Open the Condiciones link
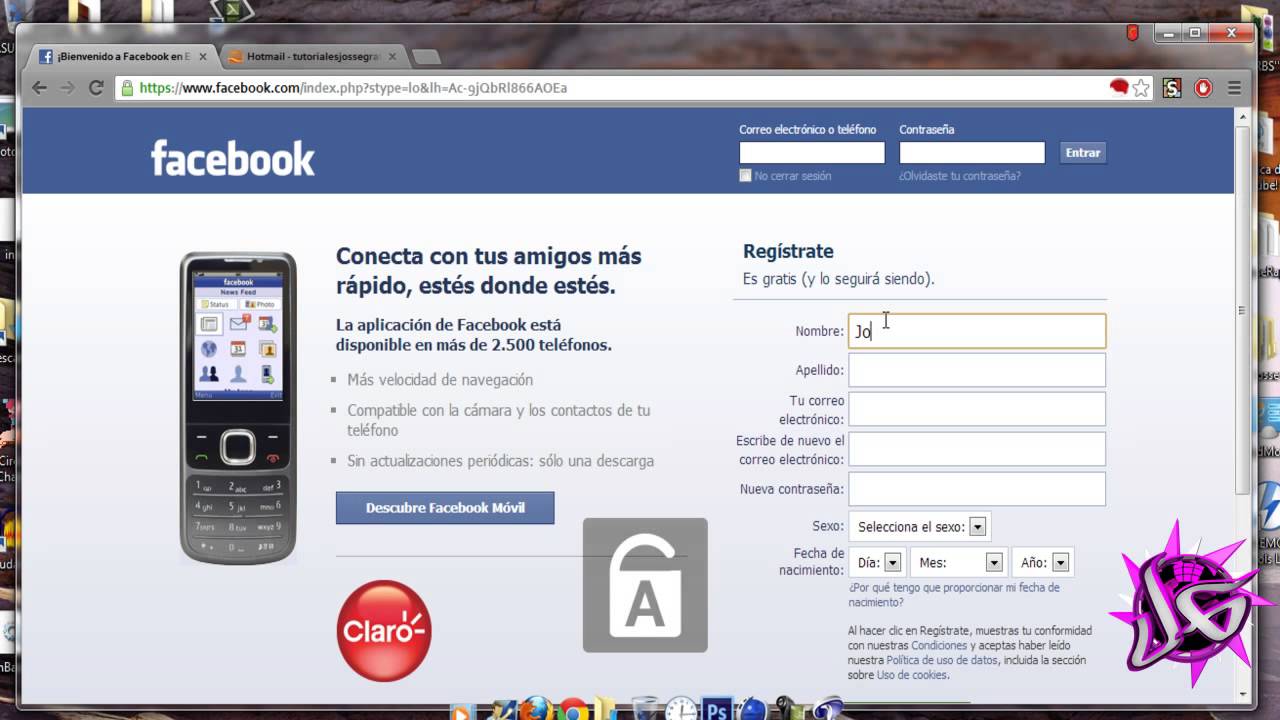Viewport: 1280px width, 720px height. pyautogui.click(x=939, y=646)
